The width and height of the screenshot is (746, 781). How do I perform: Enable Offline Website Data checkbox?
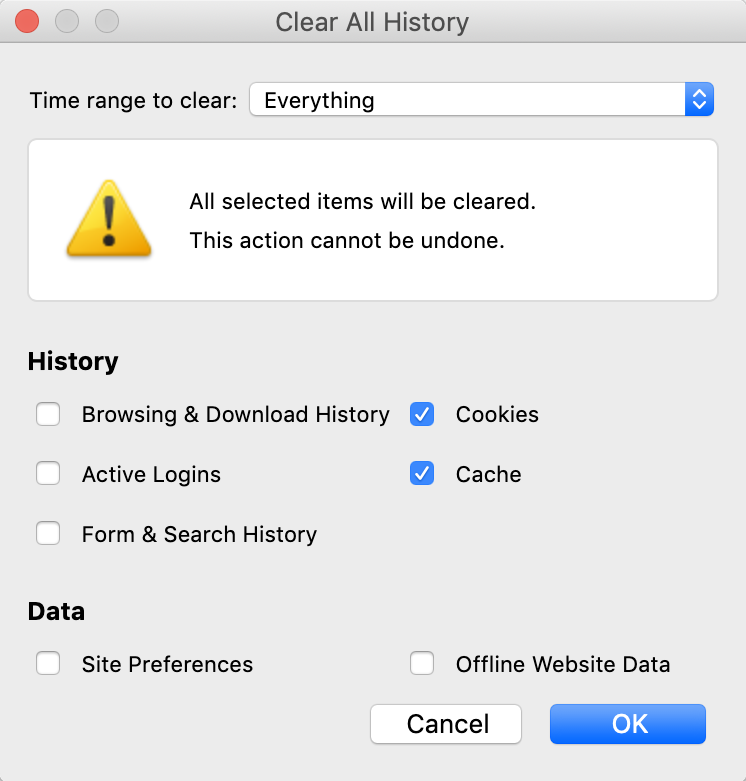422,663
